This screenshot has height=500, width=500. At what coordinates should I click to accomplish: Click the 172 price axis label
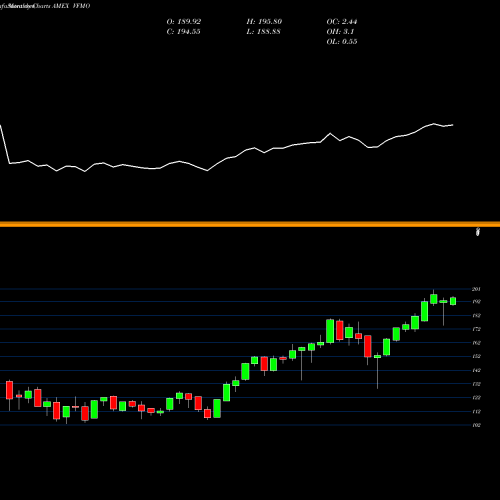click(x=476, y=329)
